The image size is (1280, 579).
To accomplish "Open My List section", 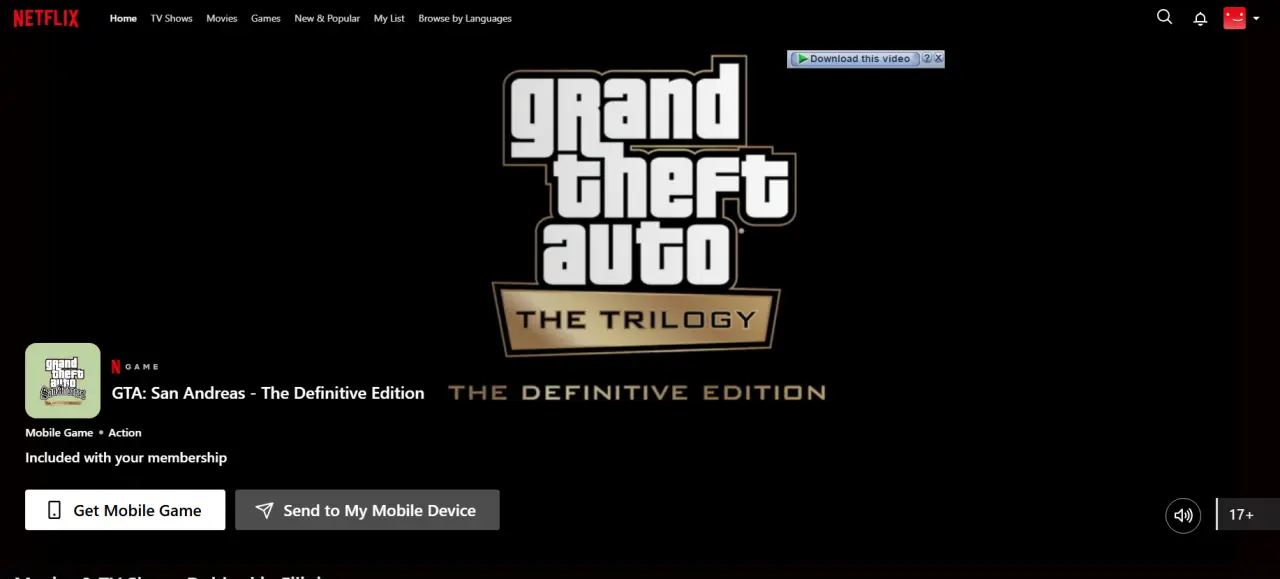I will [x=389, y=18].
